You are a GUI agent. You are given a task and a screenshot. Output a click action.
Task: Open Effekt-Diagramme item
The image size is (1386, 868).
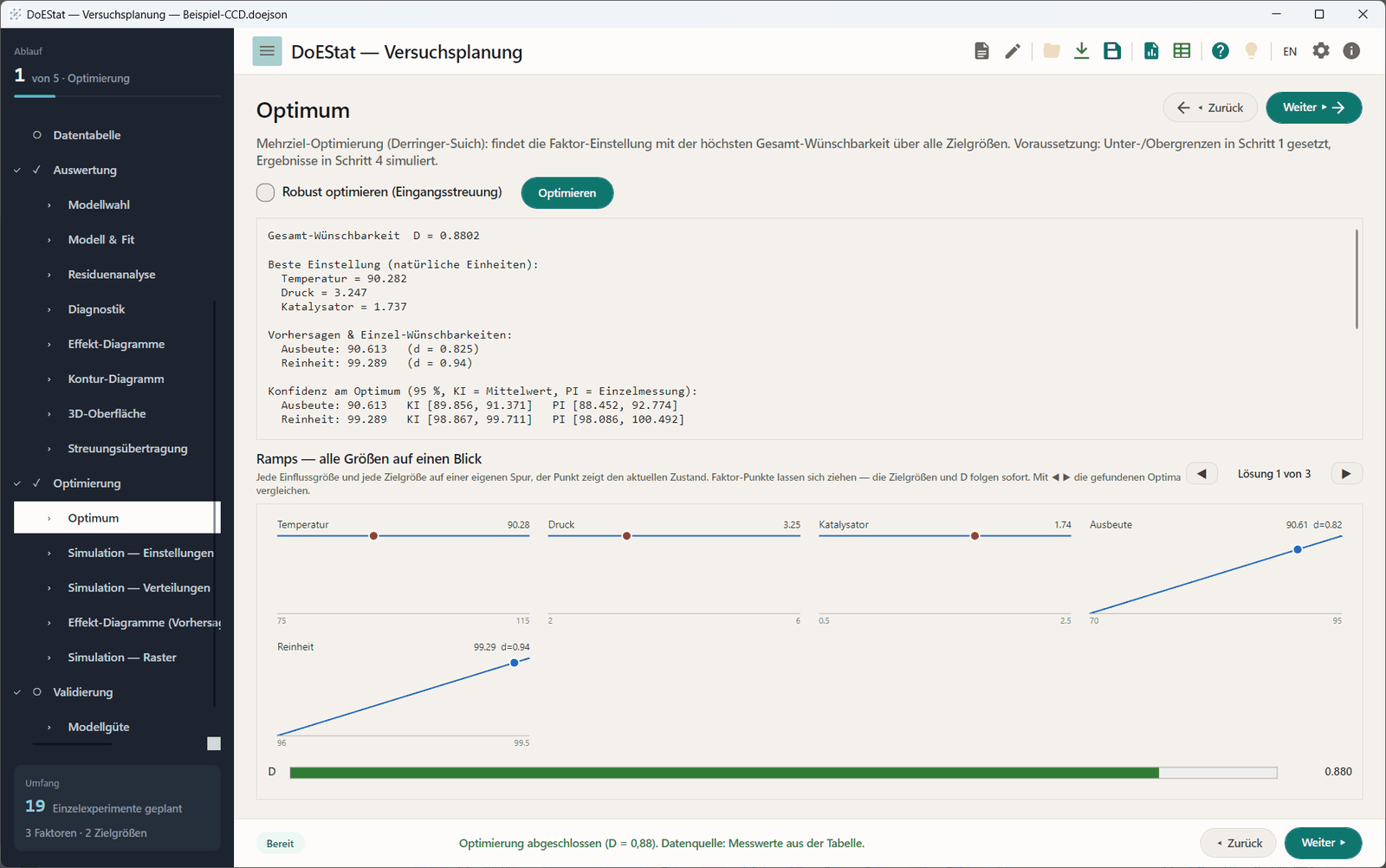117,344
